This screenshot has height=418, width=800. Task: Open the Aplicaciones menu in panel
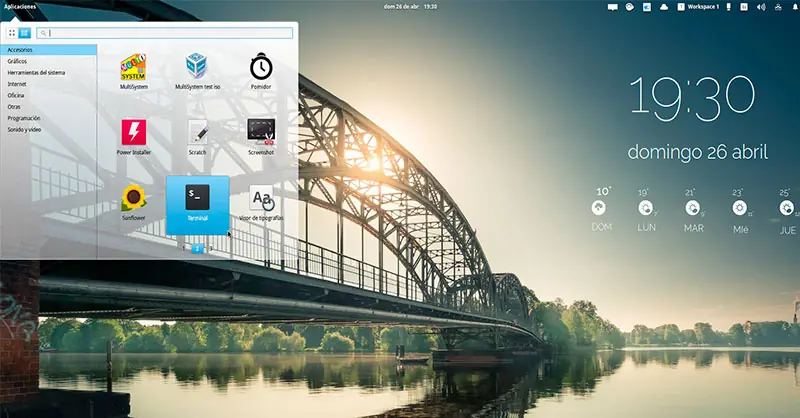click(20, 7)
